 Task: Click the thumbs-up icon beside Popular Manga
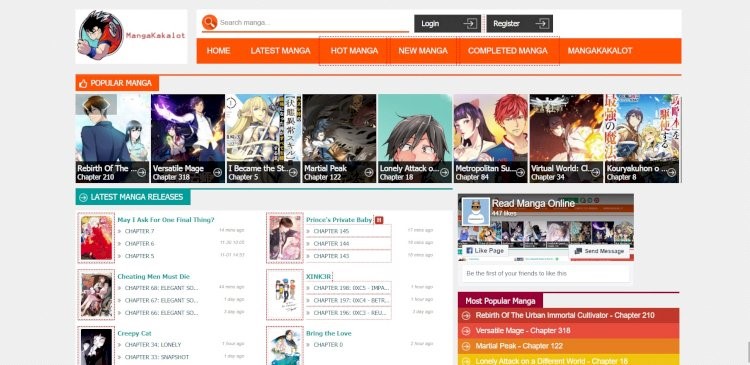coord(83,83)
